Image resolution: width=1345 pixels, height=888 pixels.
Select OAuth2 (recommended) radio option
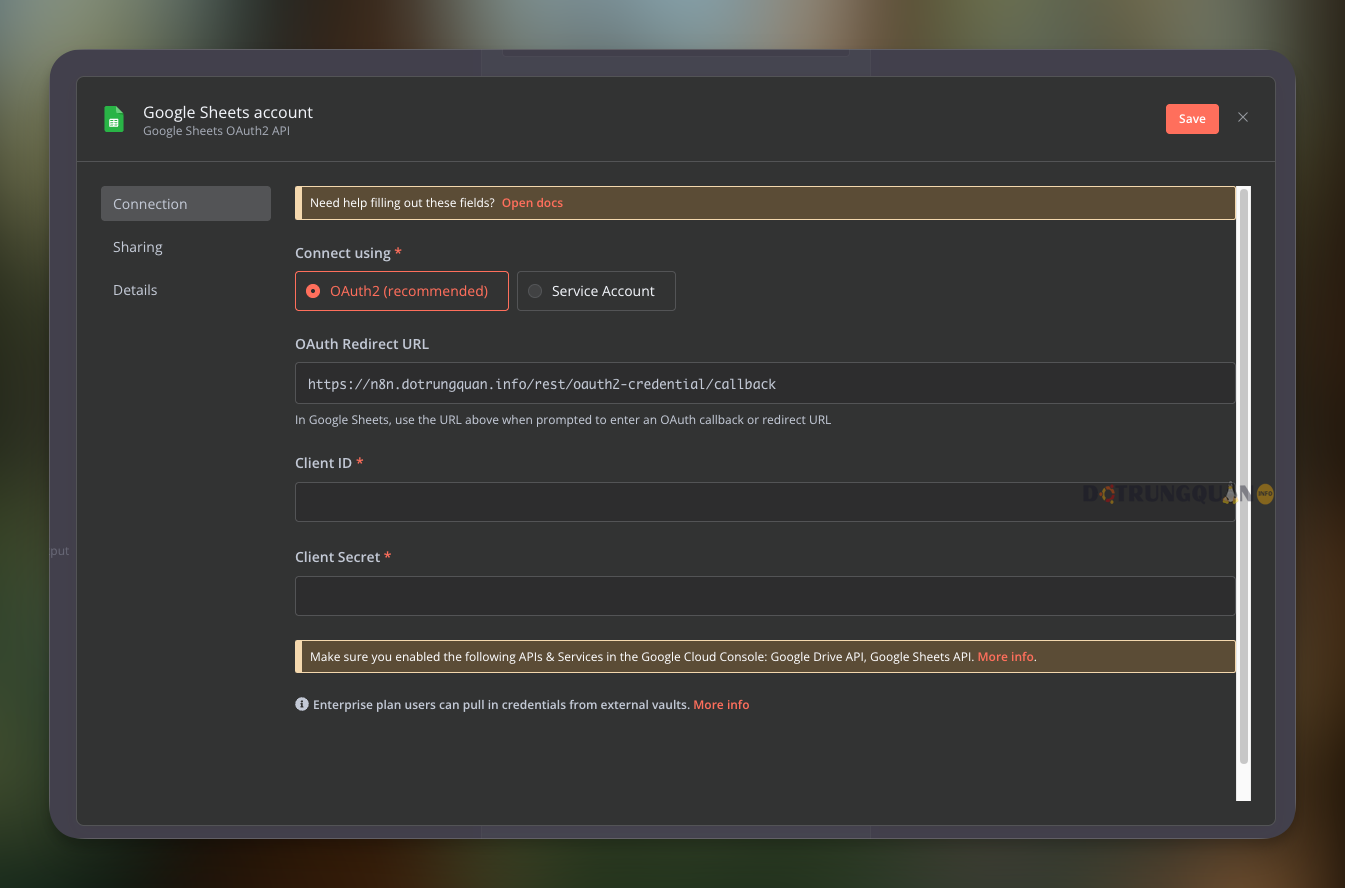pyautogui.click(x=402, y=291)
